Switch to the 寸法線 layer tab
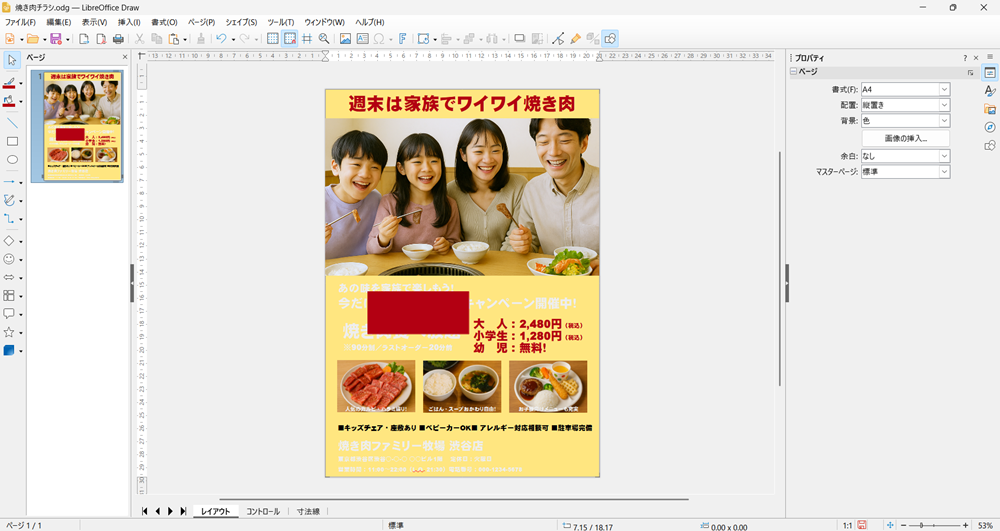 point(308,511)
